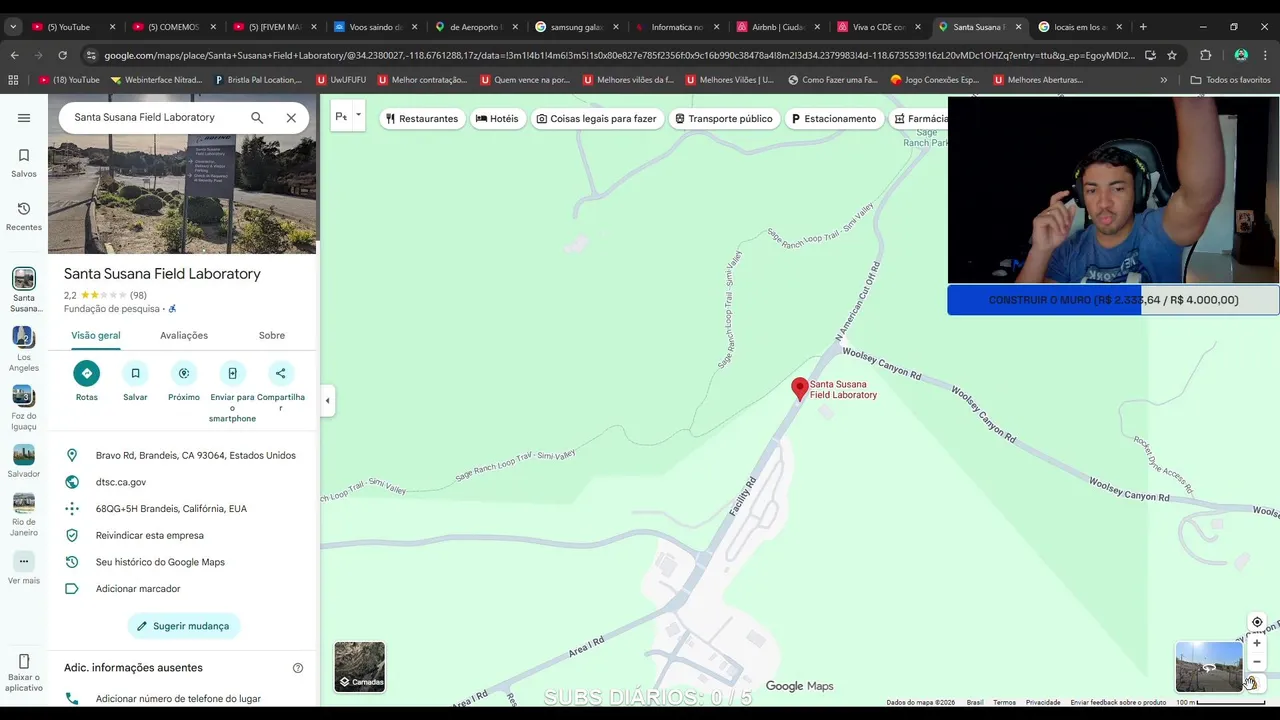The height and width of the screenshot is (720, 1280).
Task: Click the place header photo
Action: point(183,175)
